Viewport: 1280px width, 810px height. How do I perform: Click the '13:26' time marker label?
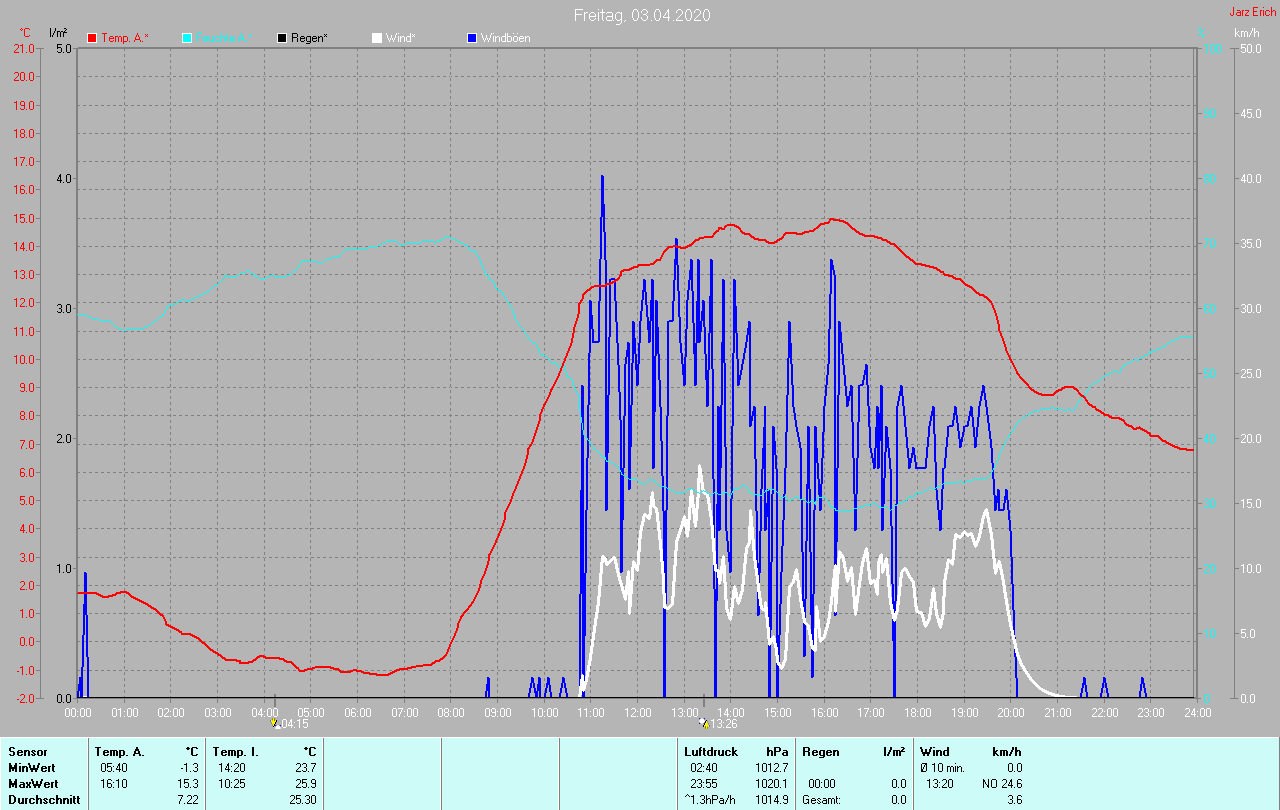point(723,723)
